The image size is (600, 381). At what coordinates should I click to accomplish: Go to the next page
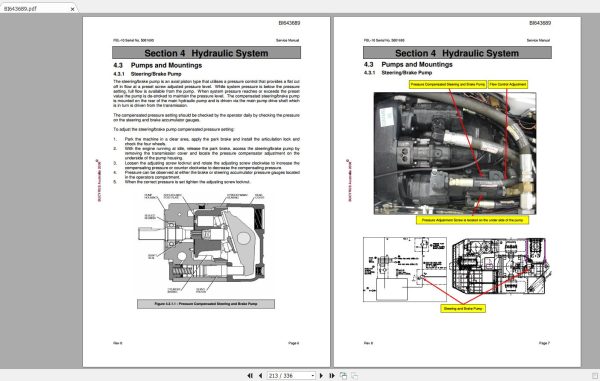pyautogui.click(x=321, y=376)
